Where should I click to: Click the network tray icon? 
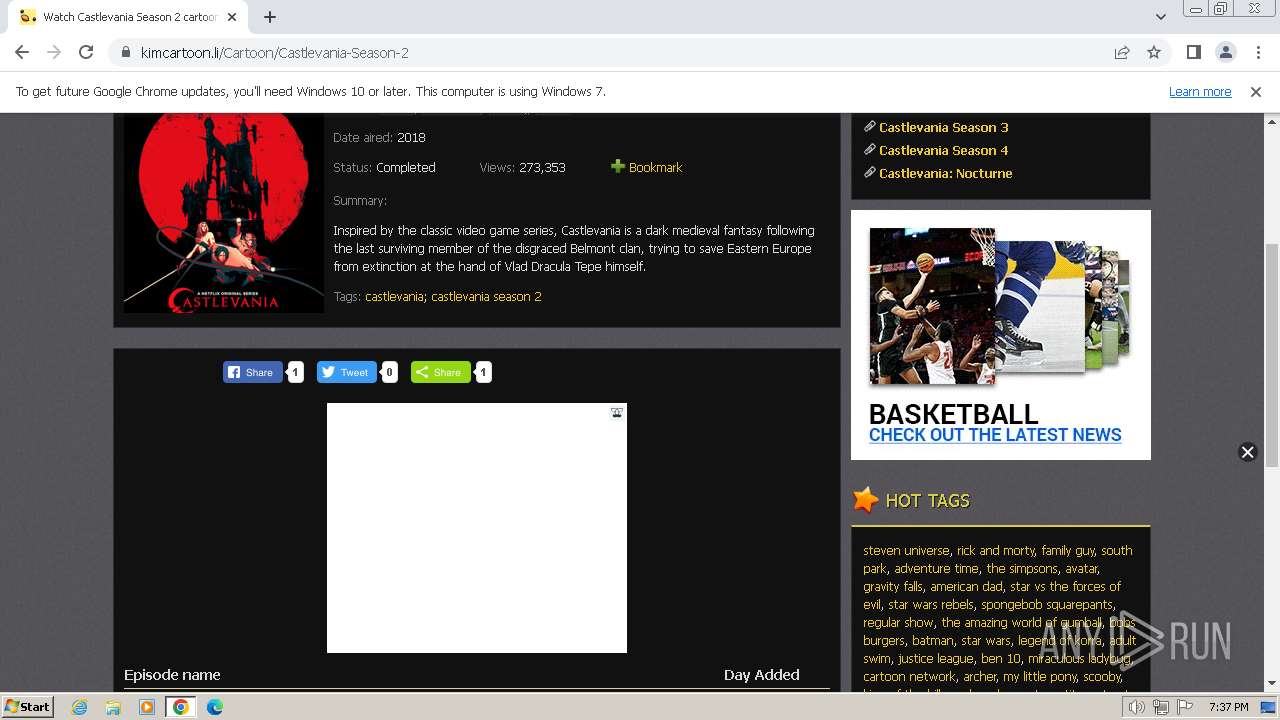pyautogui.click(x=1160, y=707)
